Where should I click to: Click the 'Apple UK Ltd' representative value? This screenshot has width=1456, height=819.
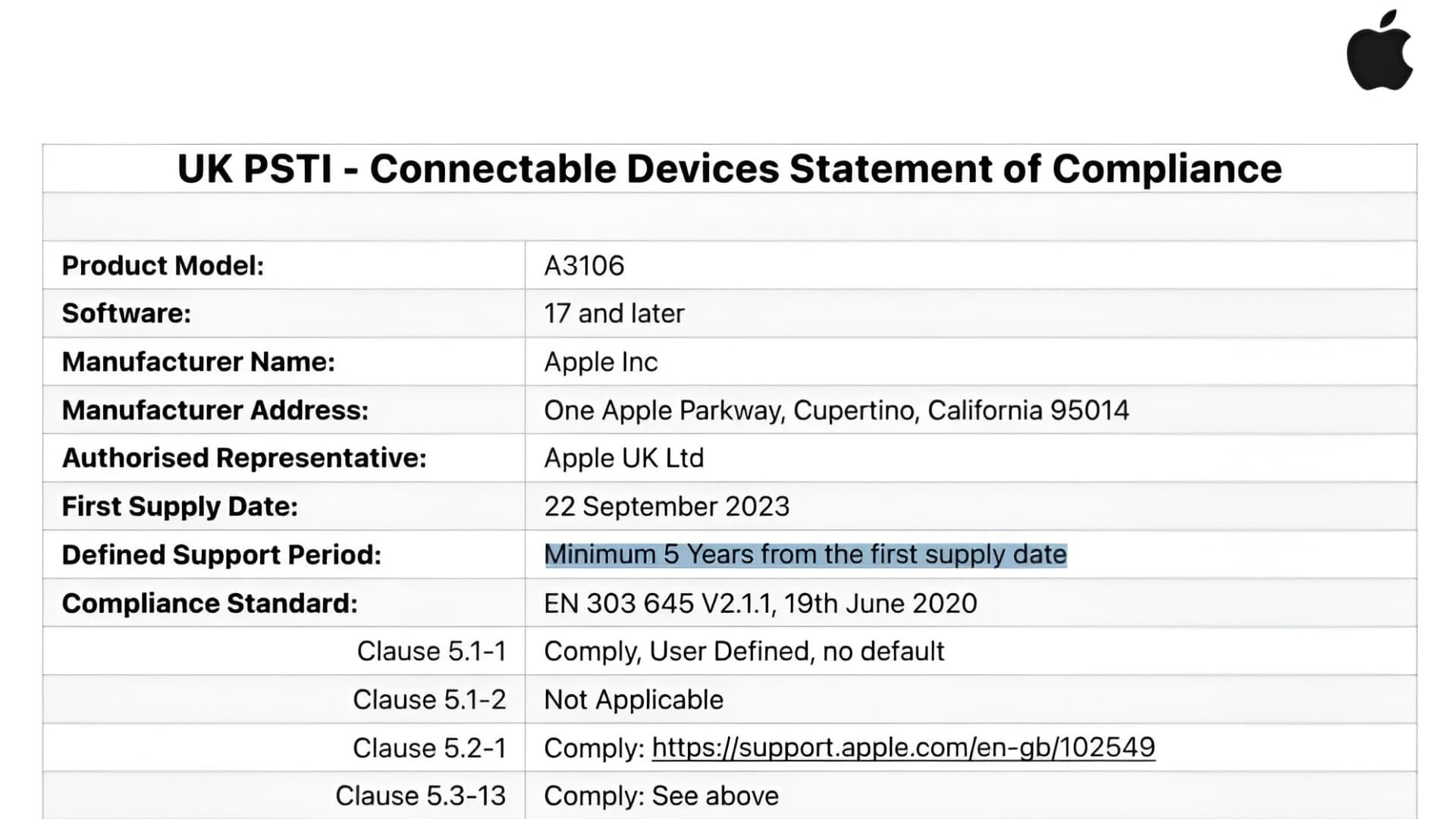(623, 458)
